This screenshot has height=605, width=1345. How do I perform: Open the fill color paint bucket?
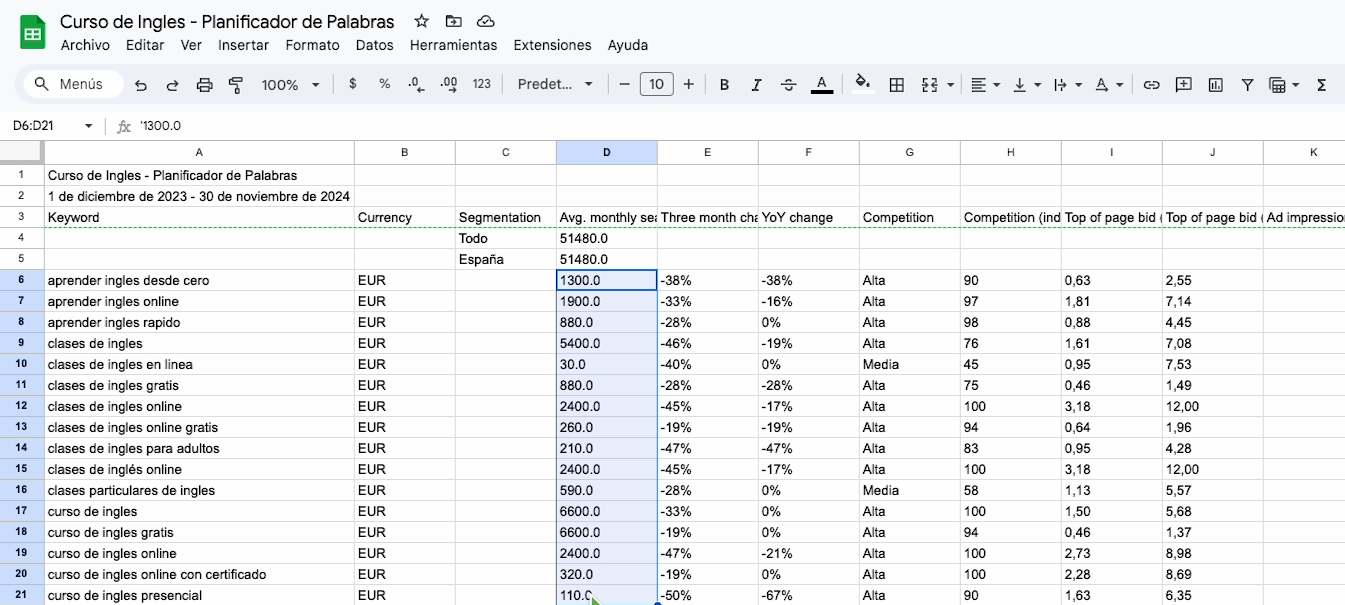tap(863, 85)
